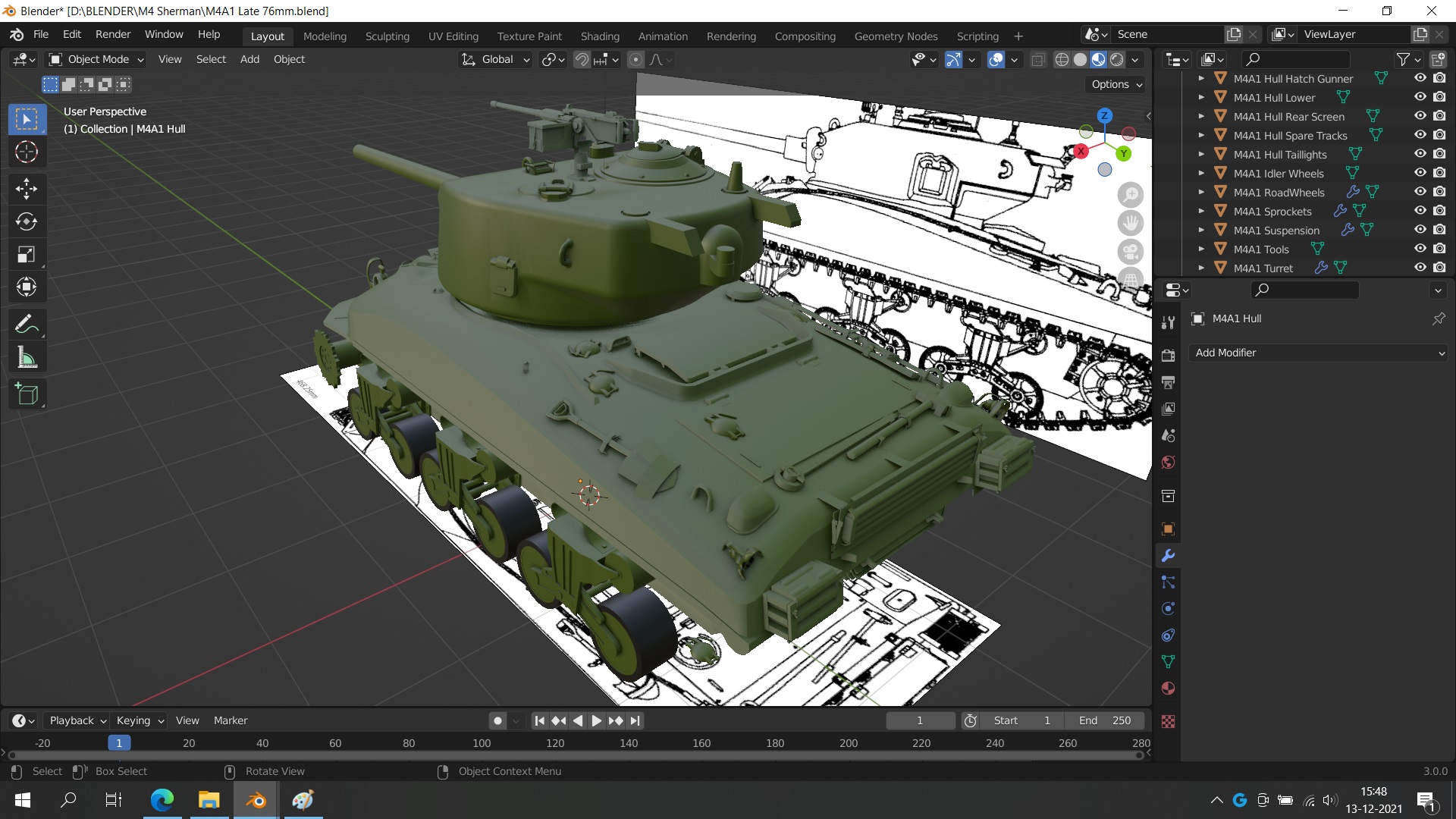
Task: Open the Object Mode dropdown
Action: coord(97,59)
